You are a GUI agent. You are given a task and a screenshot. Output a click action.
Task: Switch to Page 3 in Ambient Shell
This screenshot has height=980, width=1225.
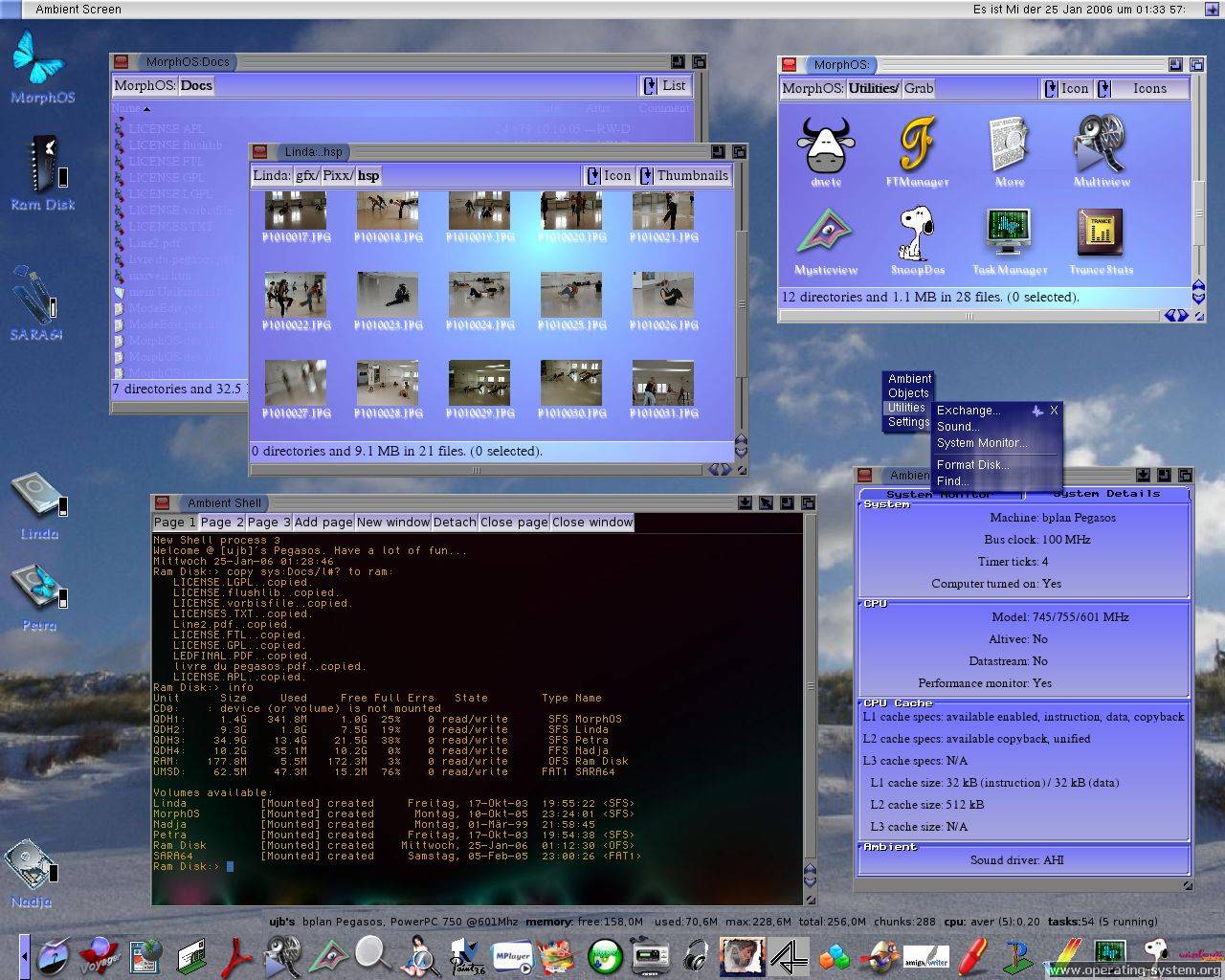[x=269, y=523]
